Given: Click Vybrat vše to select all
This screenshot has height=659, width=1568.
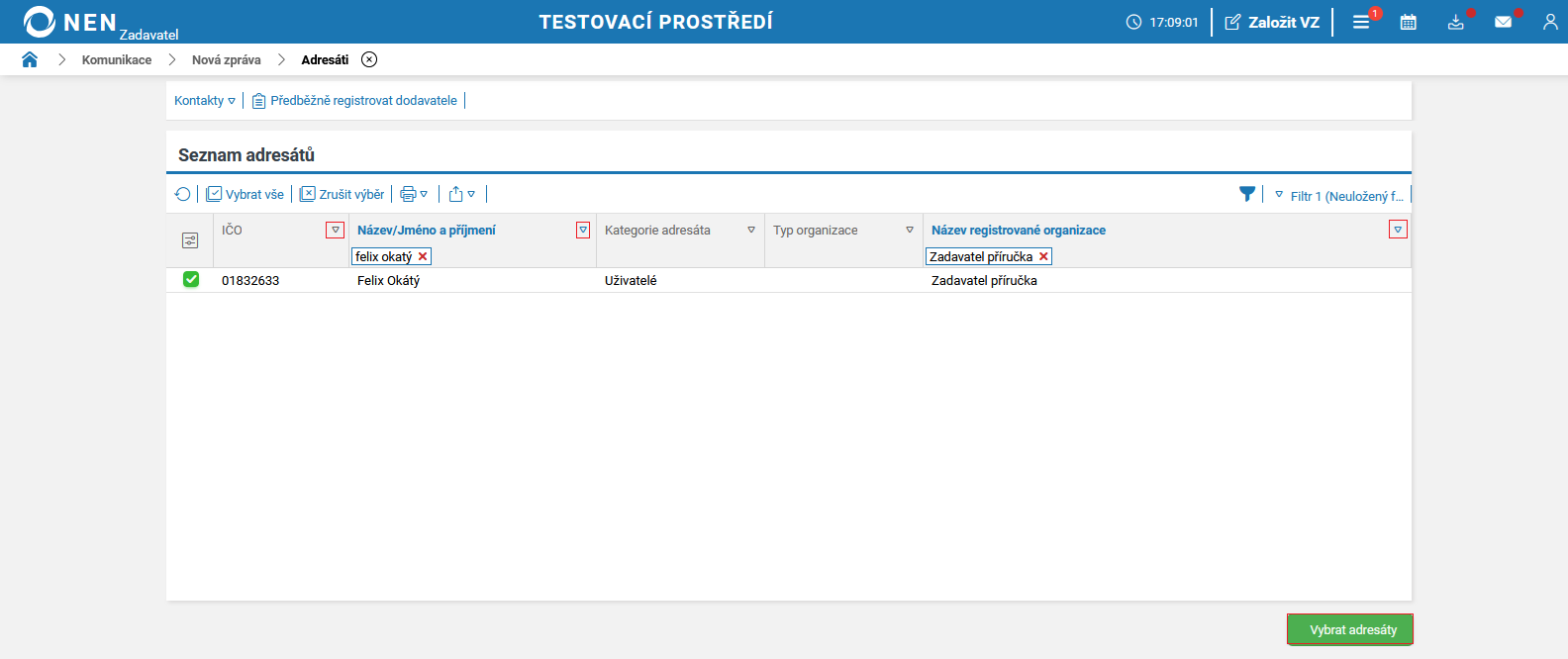Looking at the screenshot, I should [x=245, y=194].
